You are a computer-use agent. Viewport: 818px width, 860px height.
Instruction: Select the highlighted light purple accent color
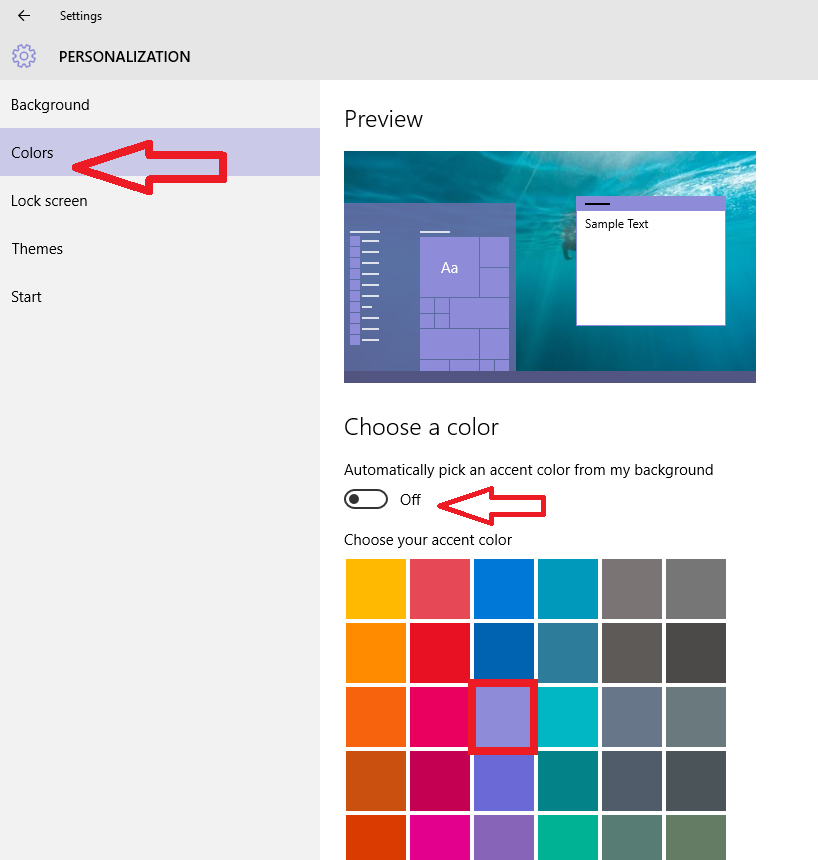503,716
